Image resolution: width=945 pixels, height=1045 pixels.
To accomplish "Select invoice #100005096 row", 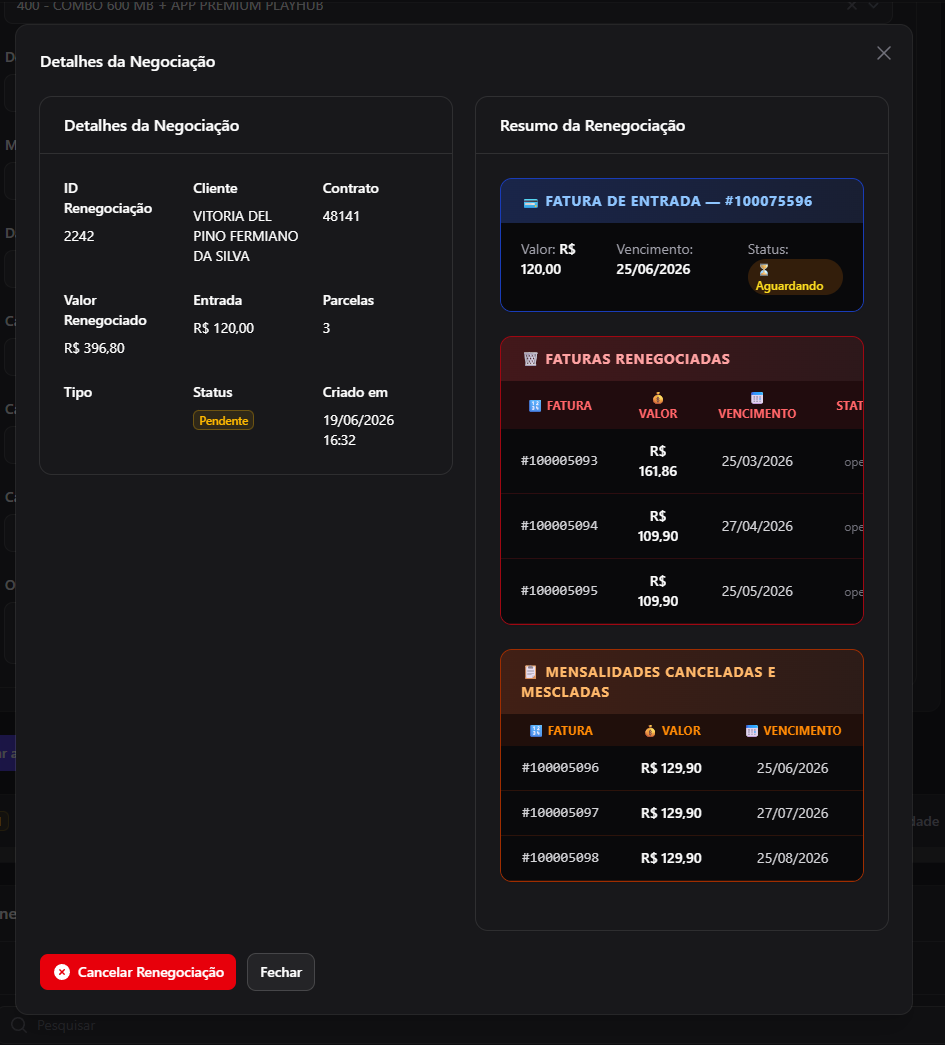I will (682, 768).
